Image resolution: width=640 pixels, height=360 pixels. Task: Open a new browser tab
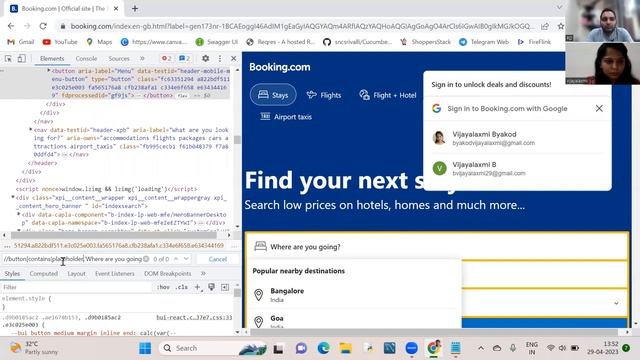click(135, 8)
